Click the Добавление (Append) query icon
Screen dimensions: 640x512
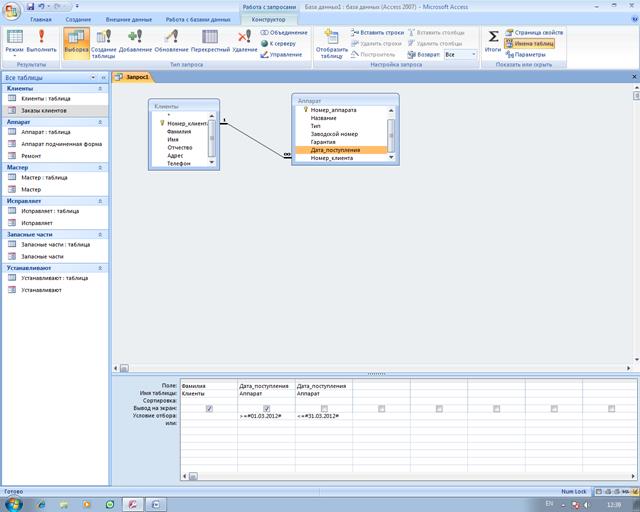(136, 40)
